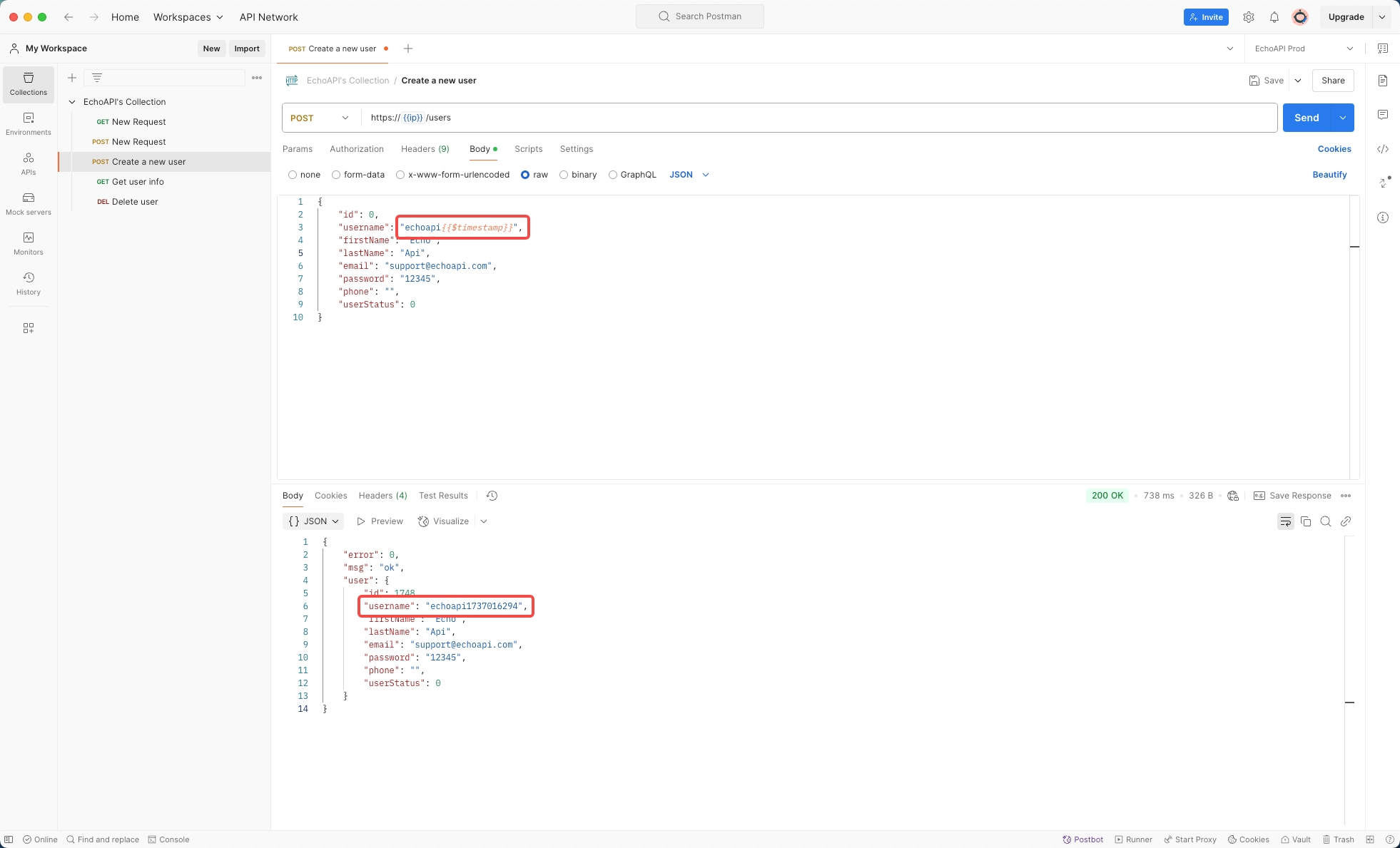This screenshot has width=1400, height=848.
Task: Click the back navigation arrow
Action: [69, 17]
